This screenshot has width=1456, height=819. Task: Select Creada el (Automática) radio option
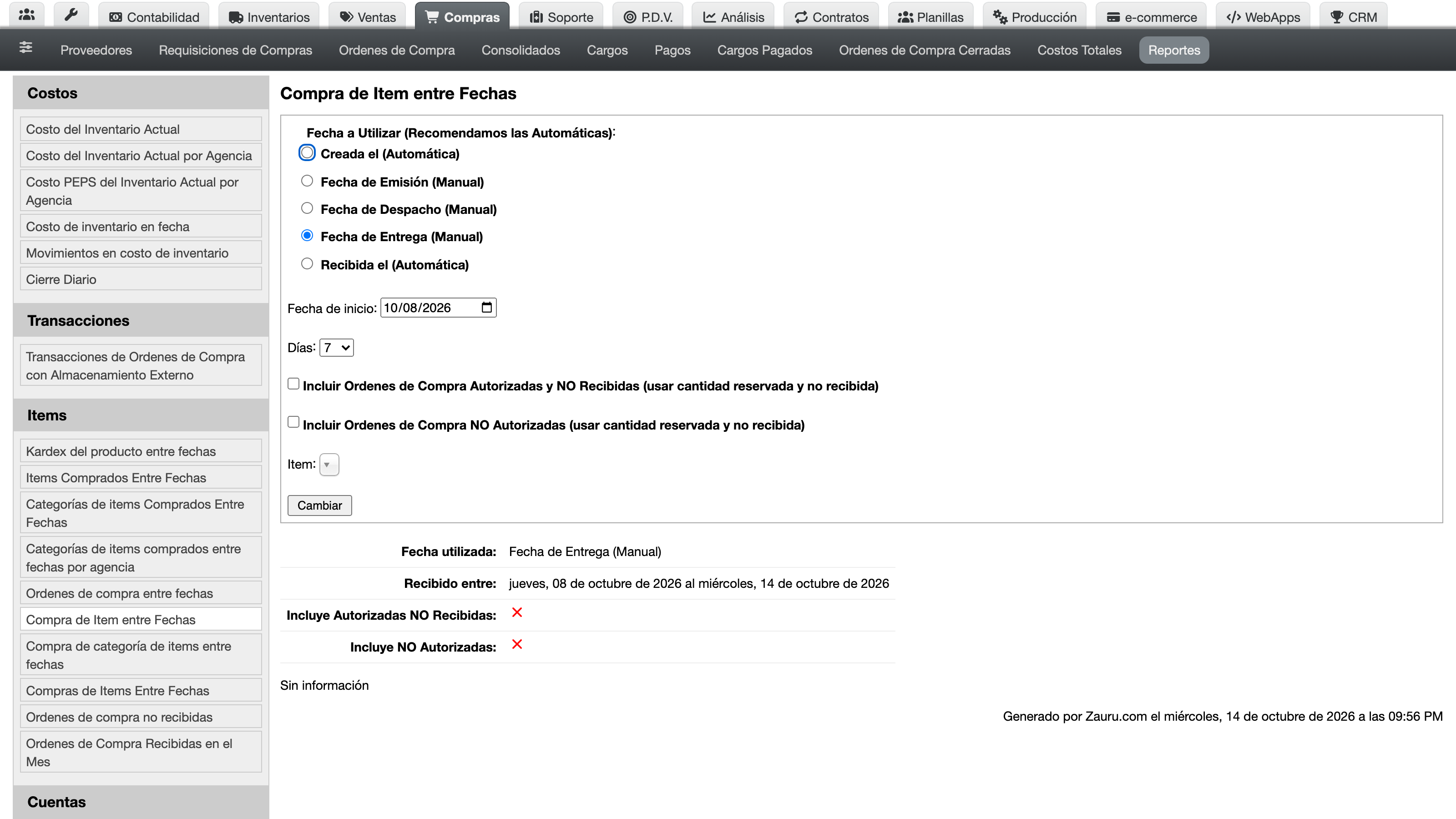307,152
